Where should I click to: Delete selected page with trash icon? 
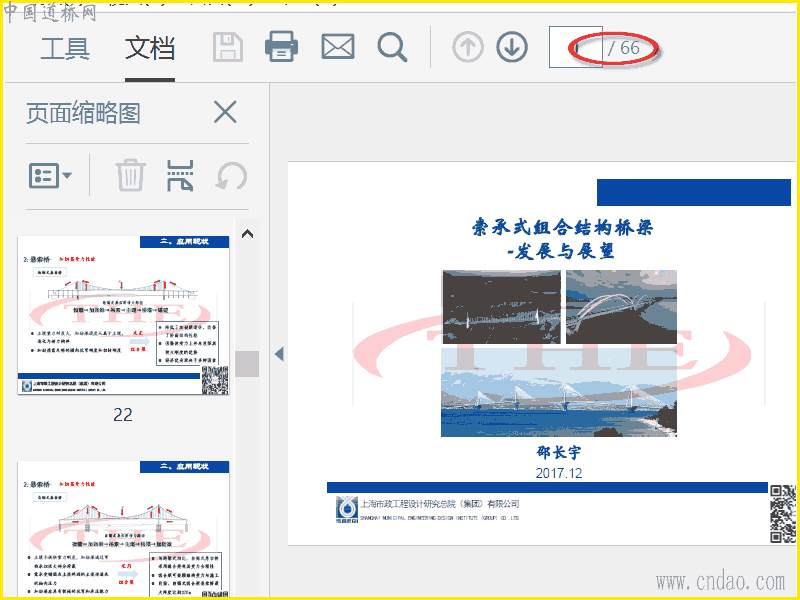(x=131, y=176)
